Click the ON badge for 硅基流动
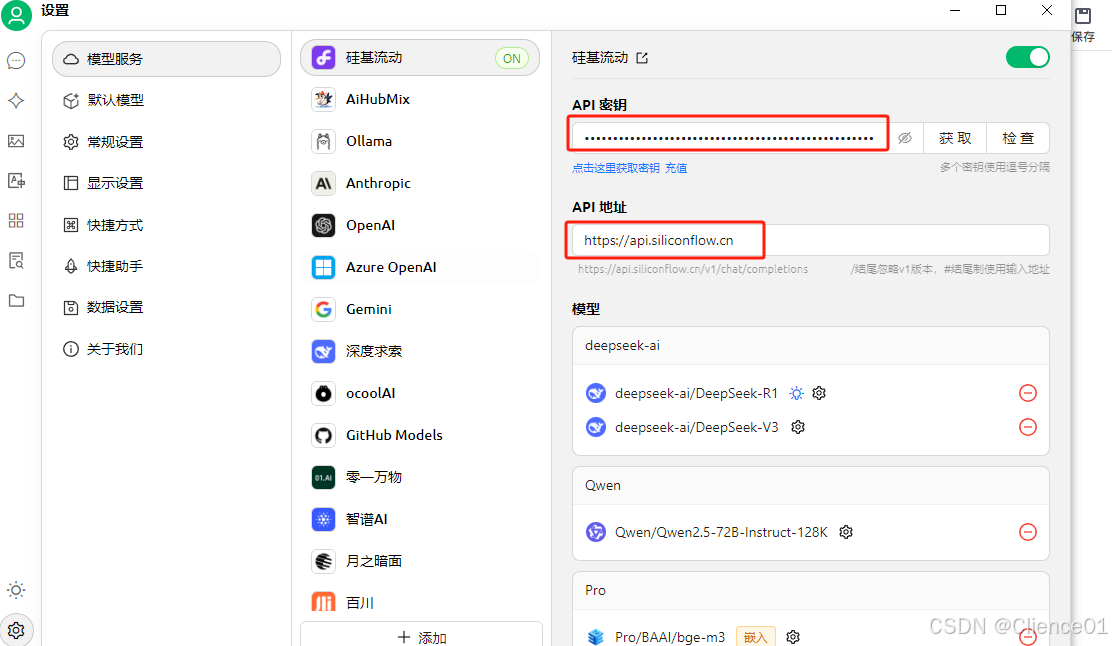Screen dimensions: 1112x646 (x=511, y=59)
